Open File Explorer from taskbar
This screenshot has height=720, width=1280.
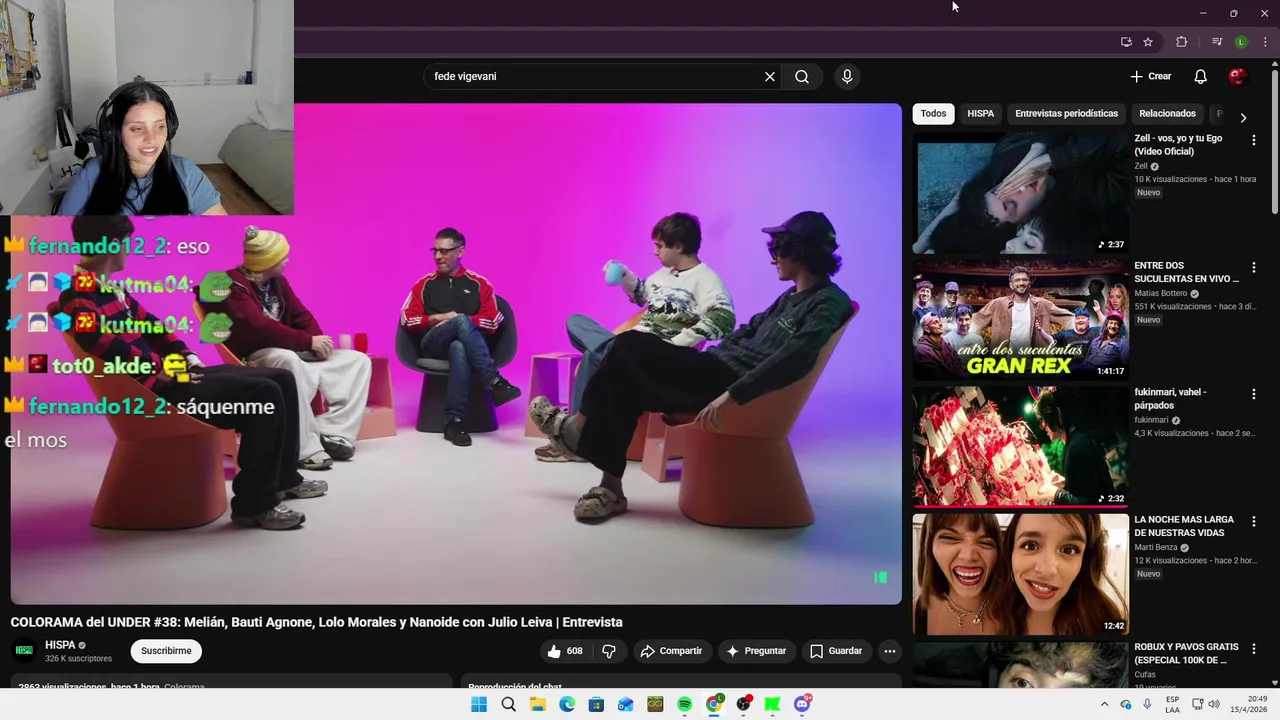(x=537, y=704)
